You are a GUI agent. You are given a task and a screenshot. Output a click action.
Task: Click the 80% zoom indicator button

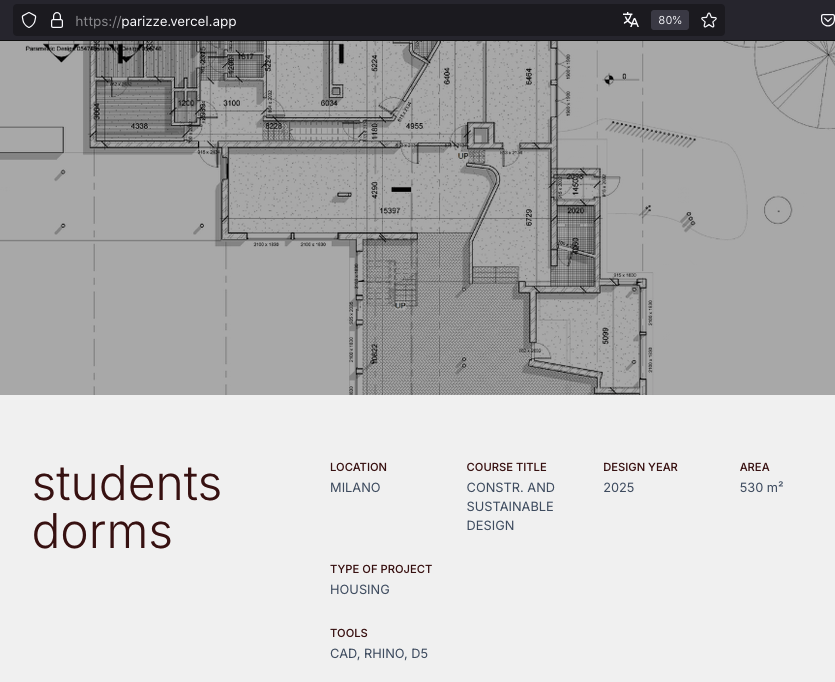(x=669, y=20)
